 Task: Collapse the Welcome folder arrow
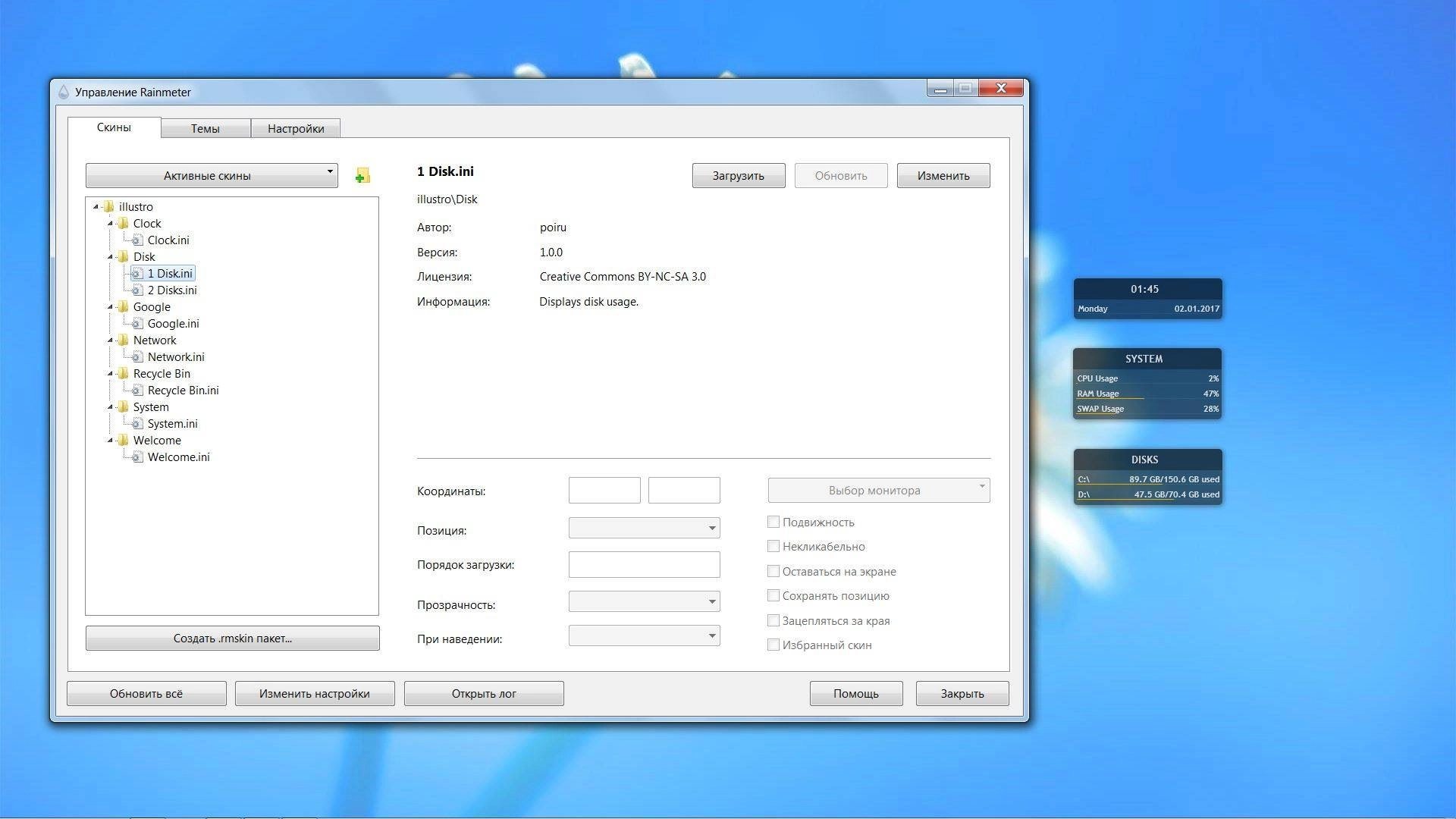click(x=111, y=440)
